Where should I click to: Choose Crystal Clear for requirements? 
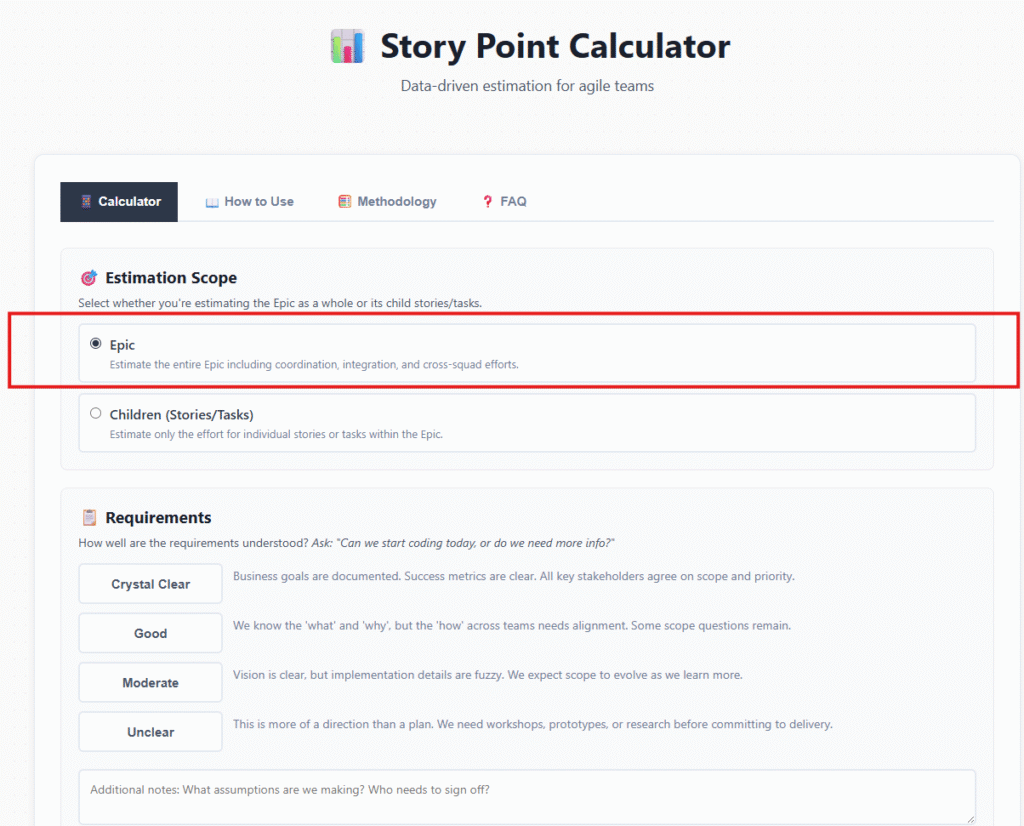[150, 584]
